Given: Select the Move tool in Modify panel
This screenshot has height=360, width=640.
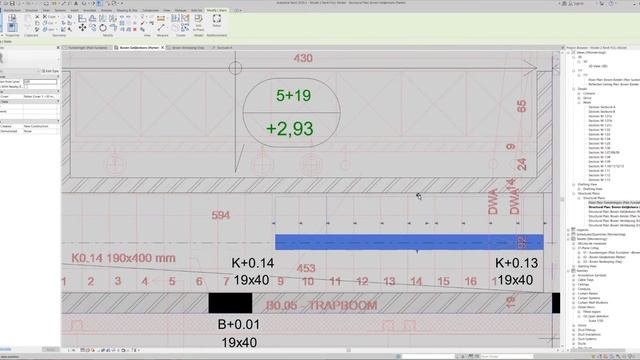Looking at the screenshot, I should [x=82, y=27].
